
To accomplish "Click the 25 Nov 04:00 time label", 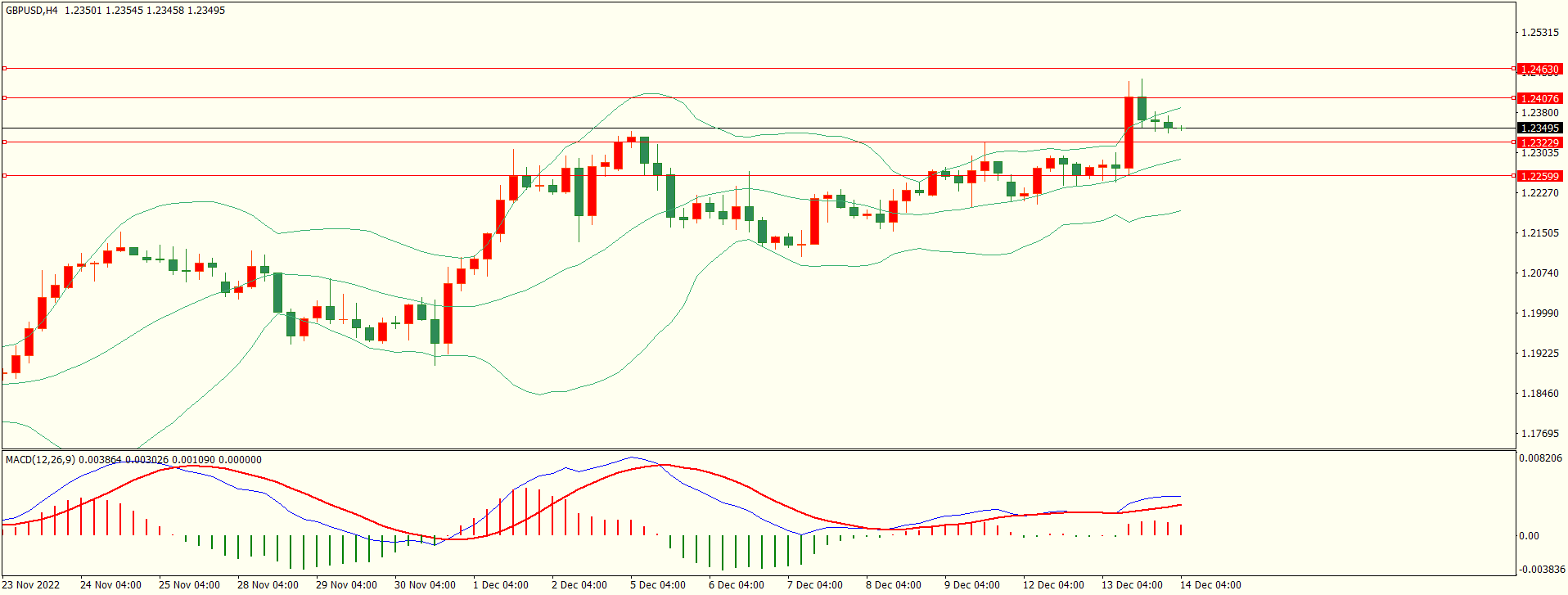I will tap(189, 584).
